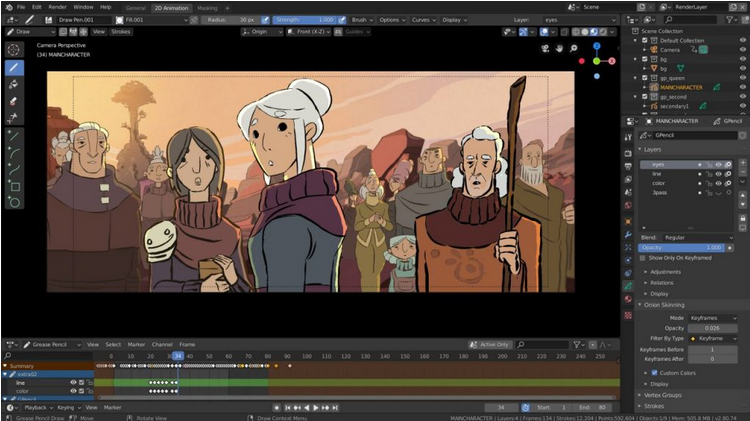750x421 pixels.
Task: Enable Show Only On Keyframed checkbox
Action: point(642,258)
